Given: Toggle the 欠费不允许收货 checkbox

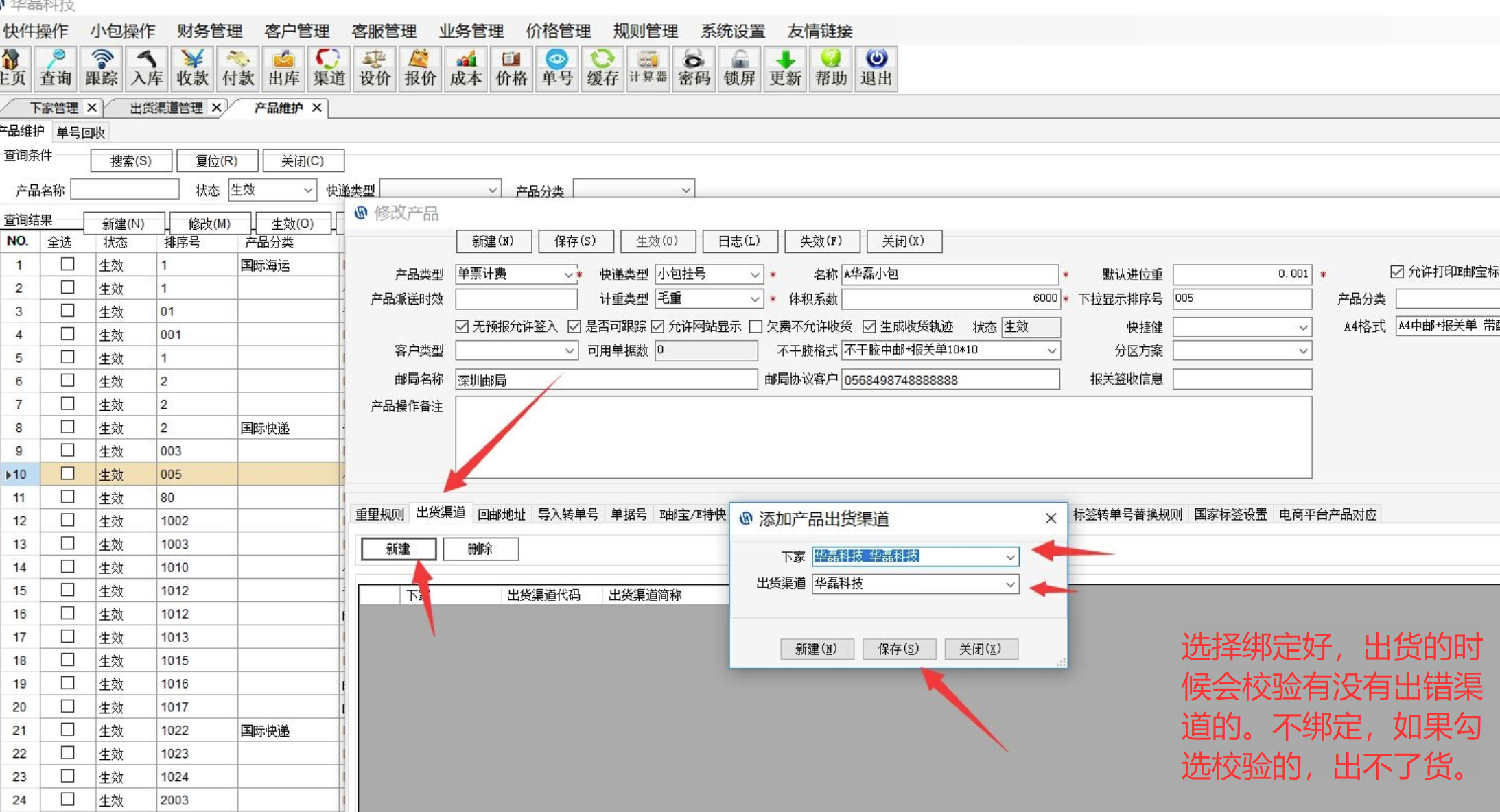Looking at the screenshot, I should 756,326.
